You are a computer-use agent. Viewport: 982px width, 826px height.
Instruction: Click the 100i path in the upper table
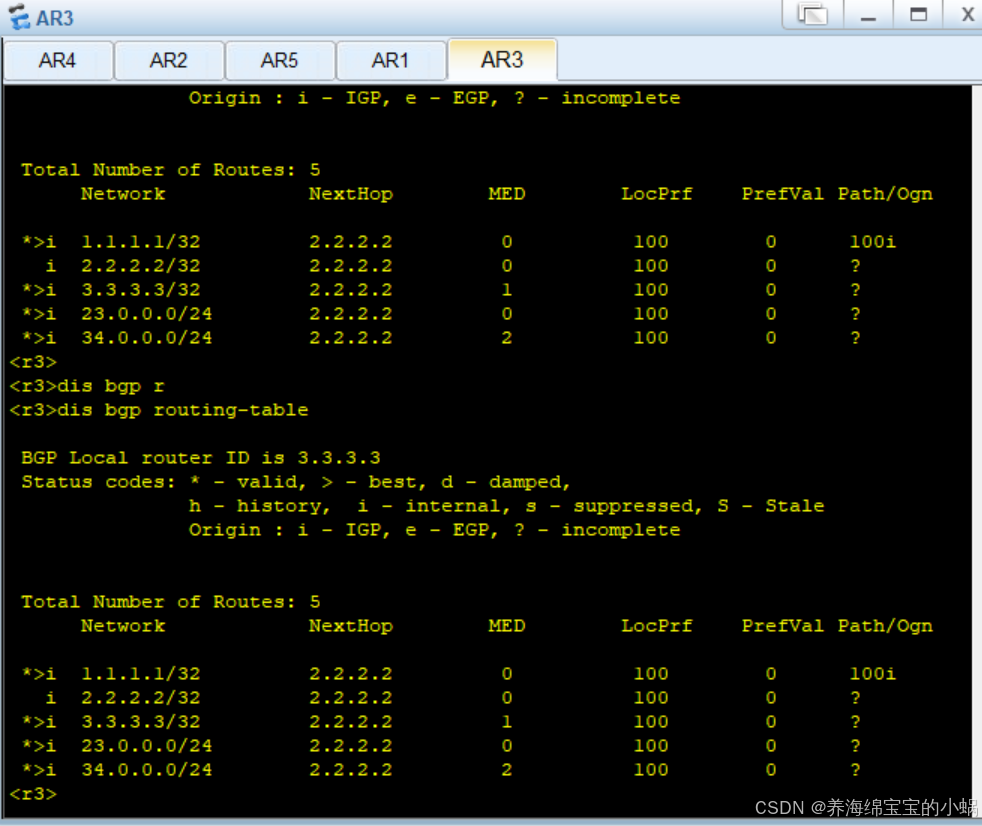[x=872, y=242]
